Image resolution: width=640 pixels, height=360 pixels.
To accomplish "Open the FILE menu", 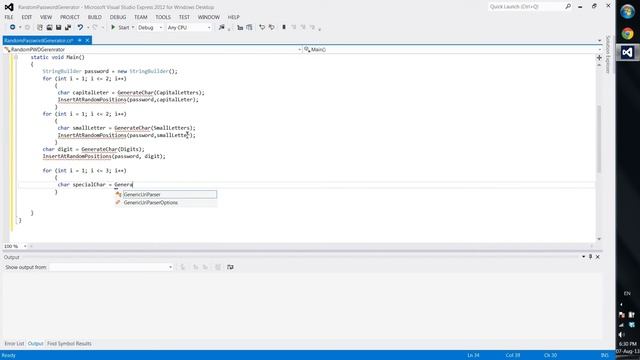I will coord(9,17).
